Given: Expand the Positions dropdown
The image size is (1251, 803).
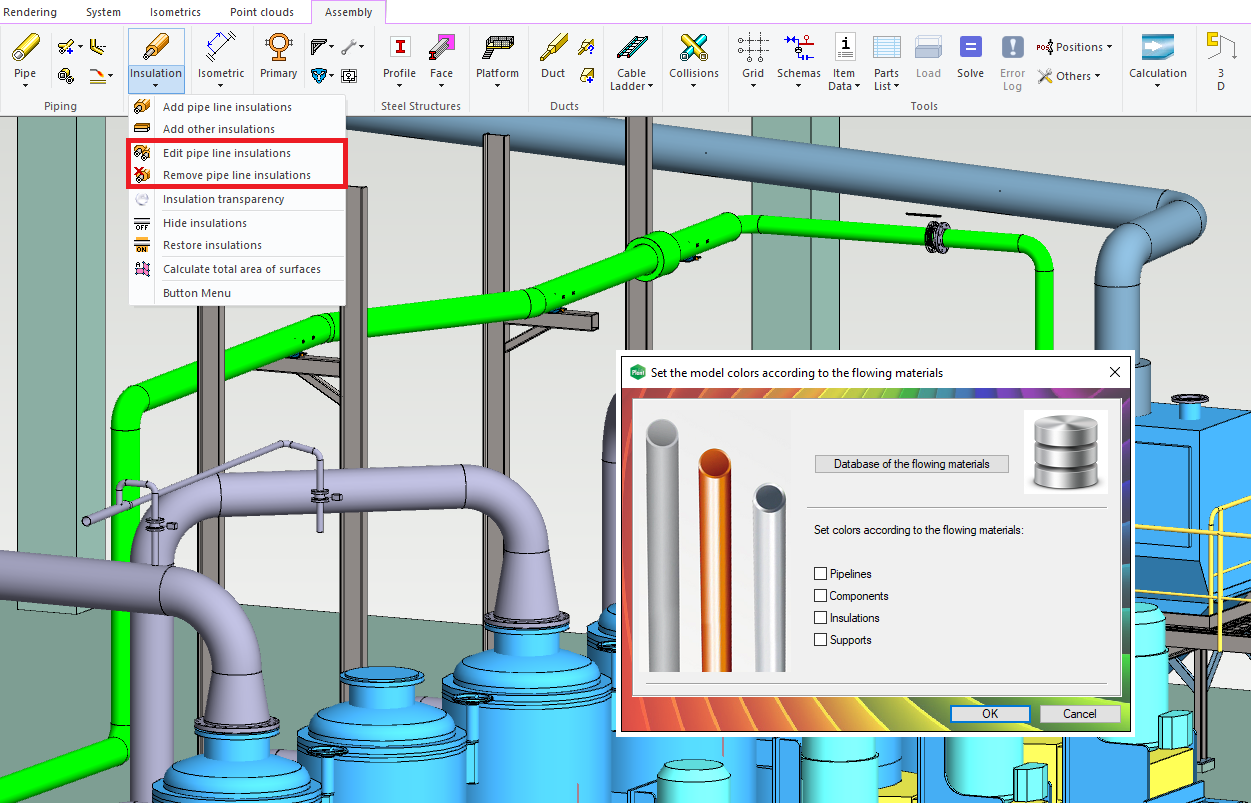Looking at the screenshot, I should pyautogui.click(x=1075, y=47).
